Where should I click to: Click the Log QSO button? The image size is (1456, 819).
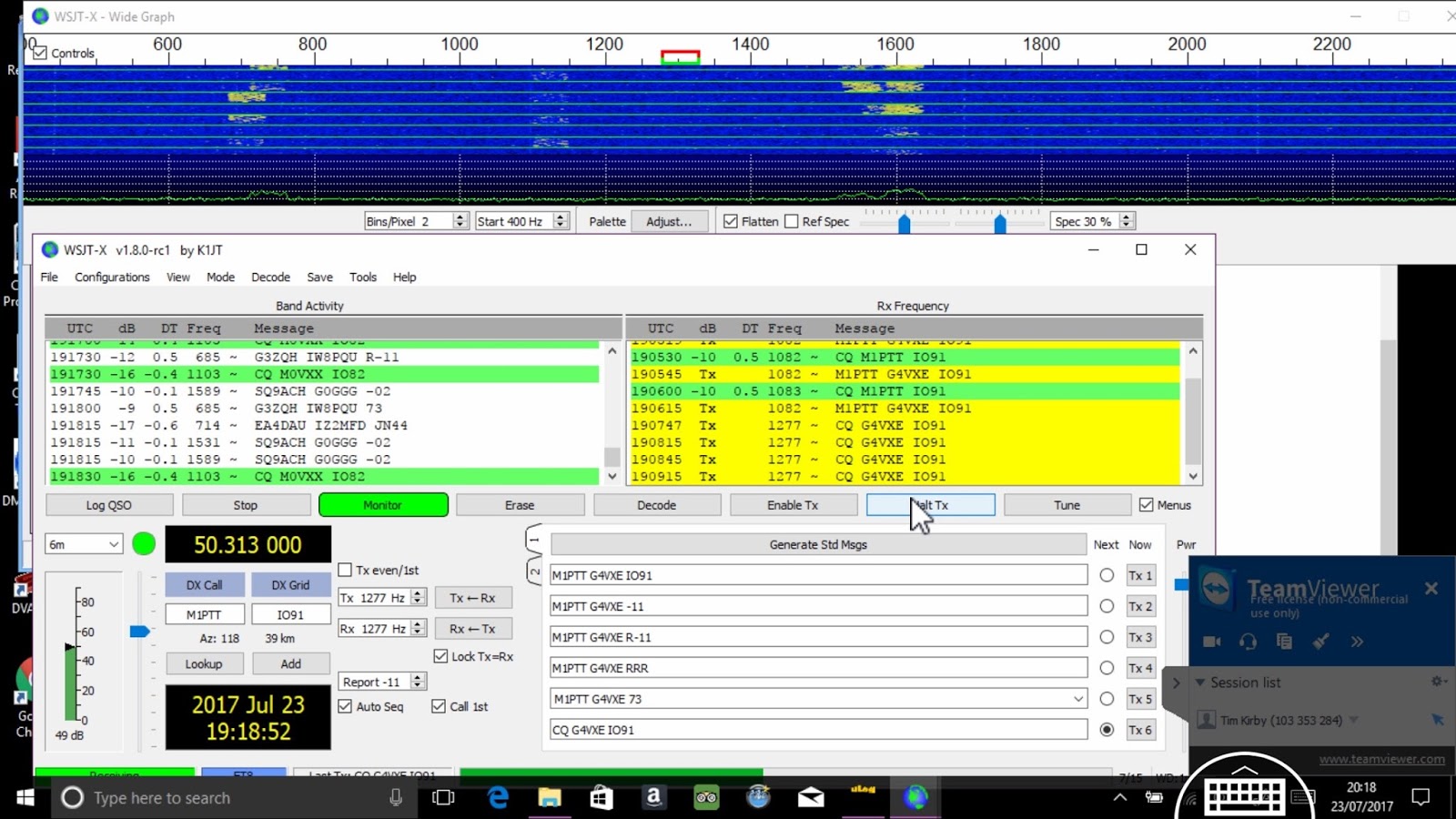point(109,505)
